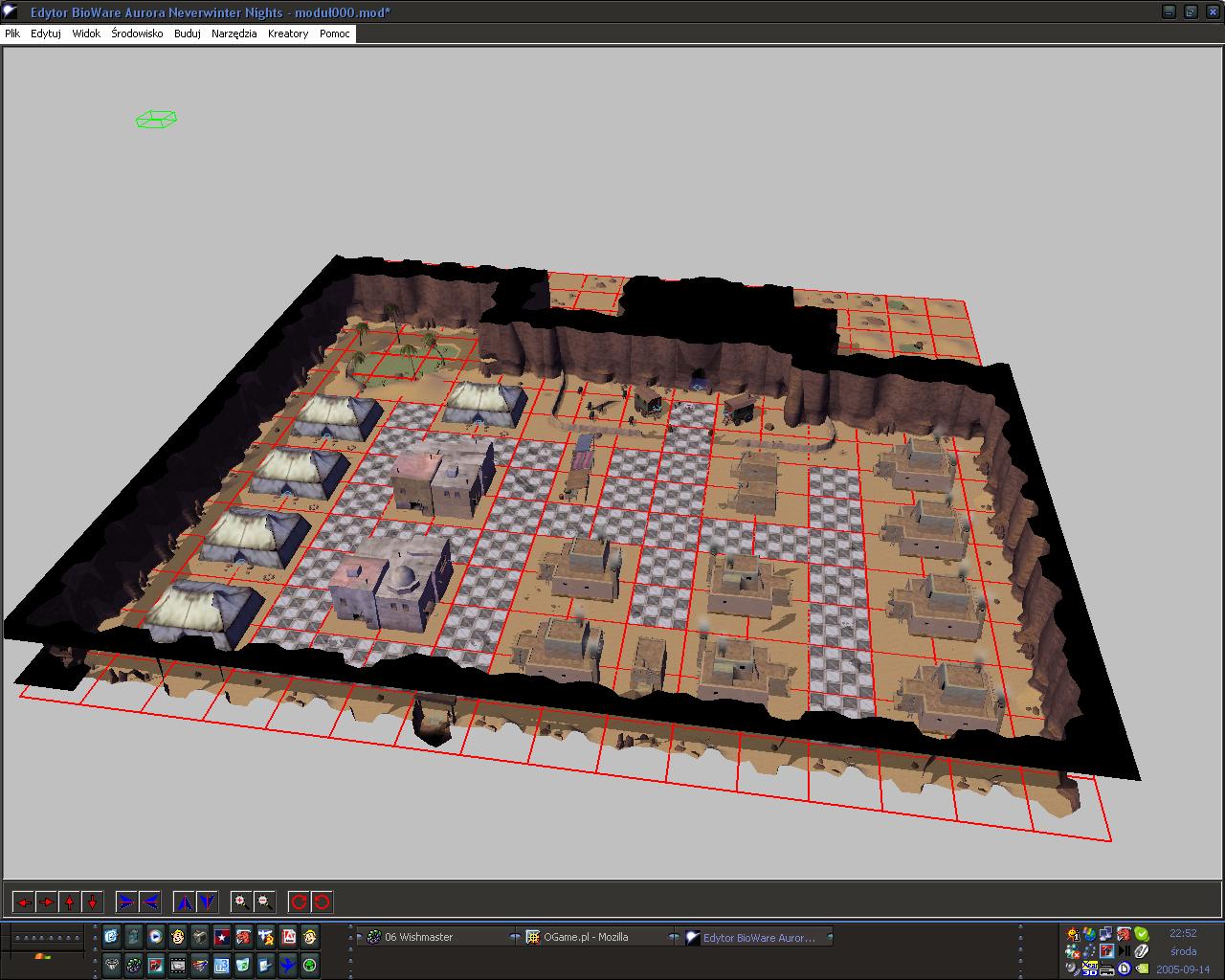Launch the green Xbox-style quick launch icon

310,965
